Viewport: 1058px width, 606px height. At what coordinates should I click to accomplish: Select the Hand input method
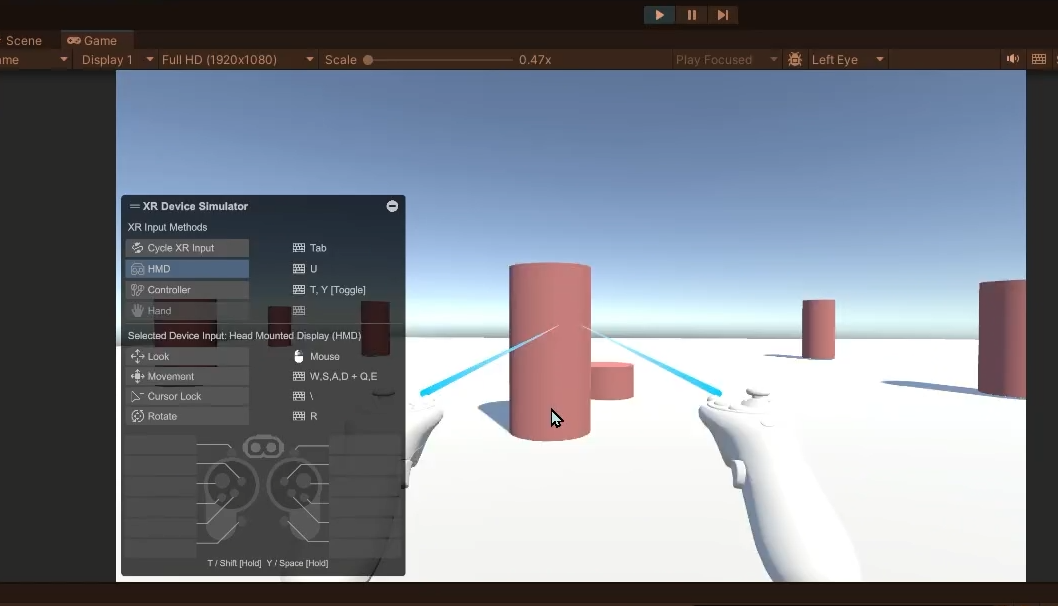[187, 310]
